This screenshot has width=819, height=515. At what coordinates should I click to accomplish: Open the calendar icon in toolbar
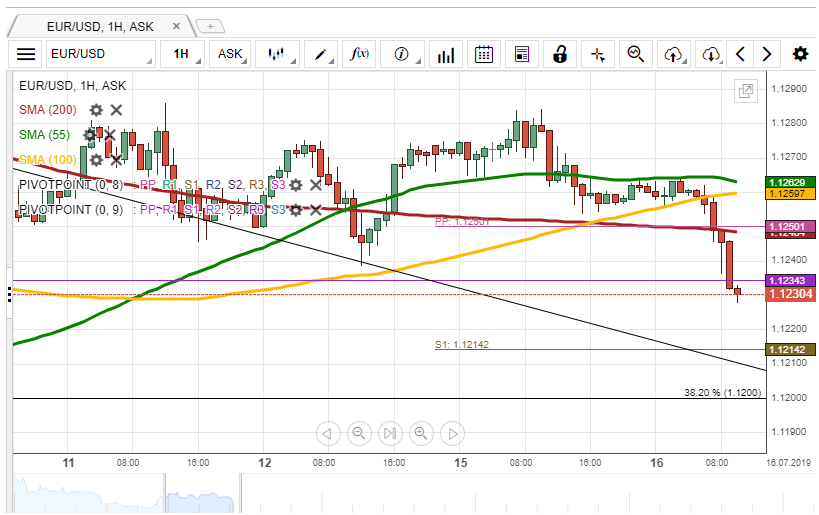pos(483,54)
